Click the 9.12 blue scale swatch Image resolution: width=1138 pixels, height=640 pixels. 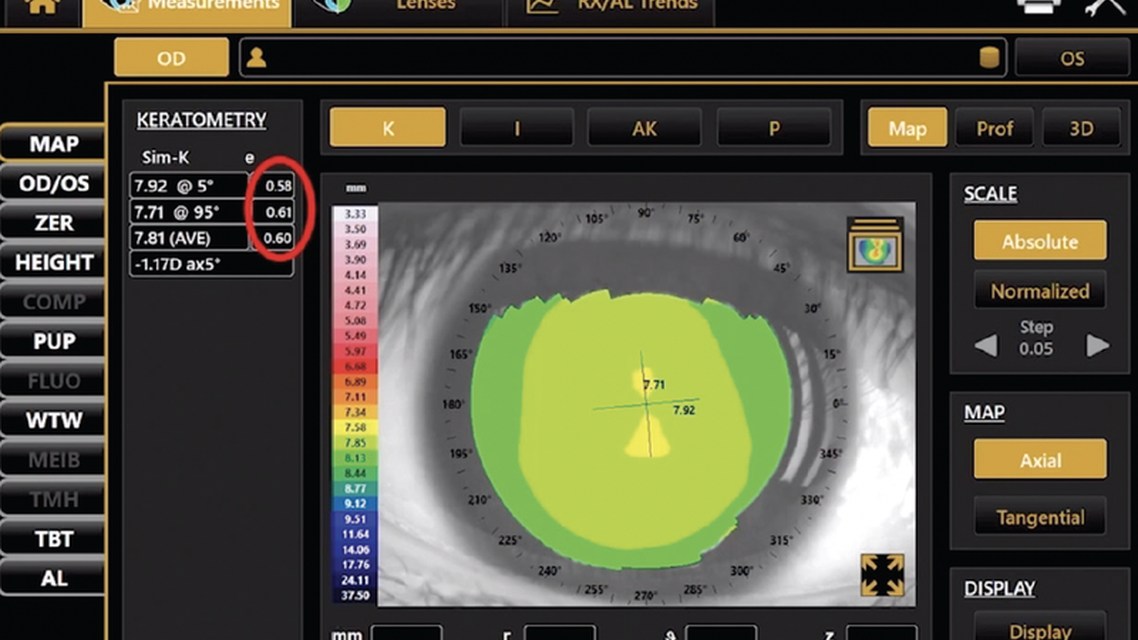(x=355, y=503)
